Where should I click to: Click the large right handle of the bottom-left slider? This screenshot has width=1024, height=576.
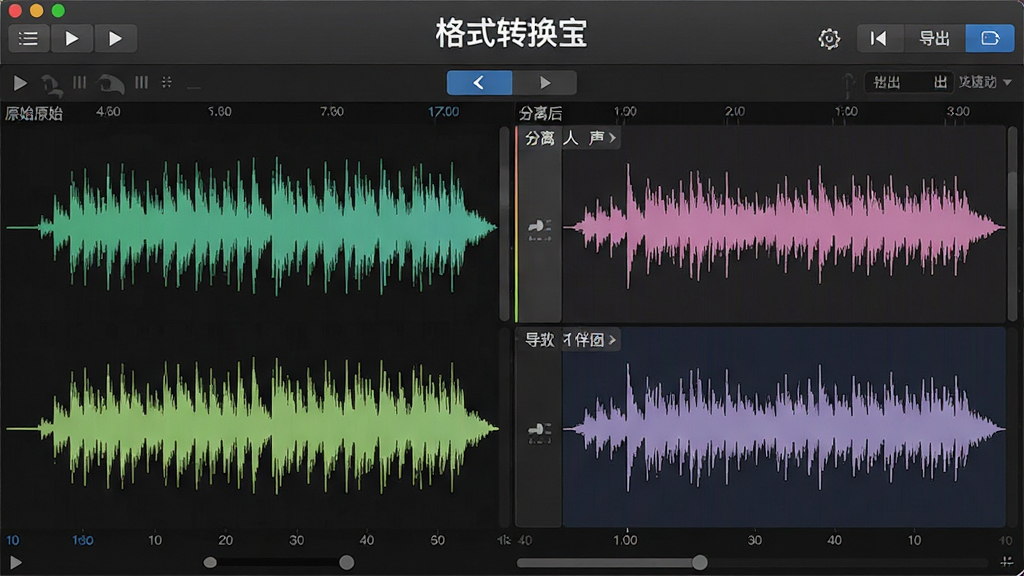point(347,562)
